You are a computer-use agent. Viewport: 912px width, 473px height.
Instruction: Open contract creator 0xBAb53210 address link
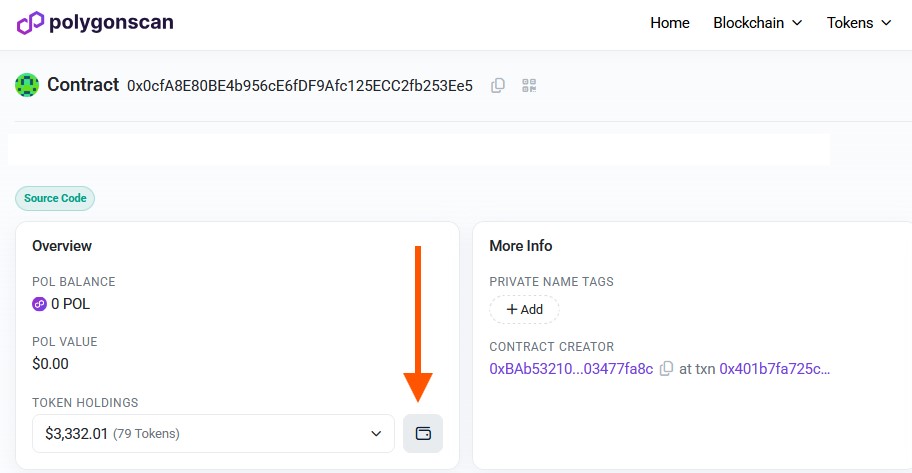point(570,369)
